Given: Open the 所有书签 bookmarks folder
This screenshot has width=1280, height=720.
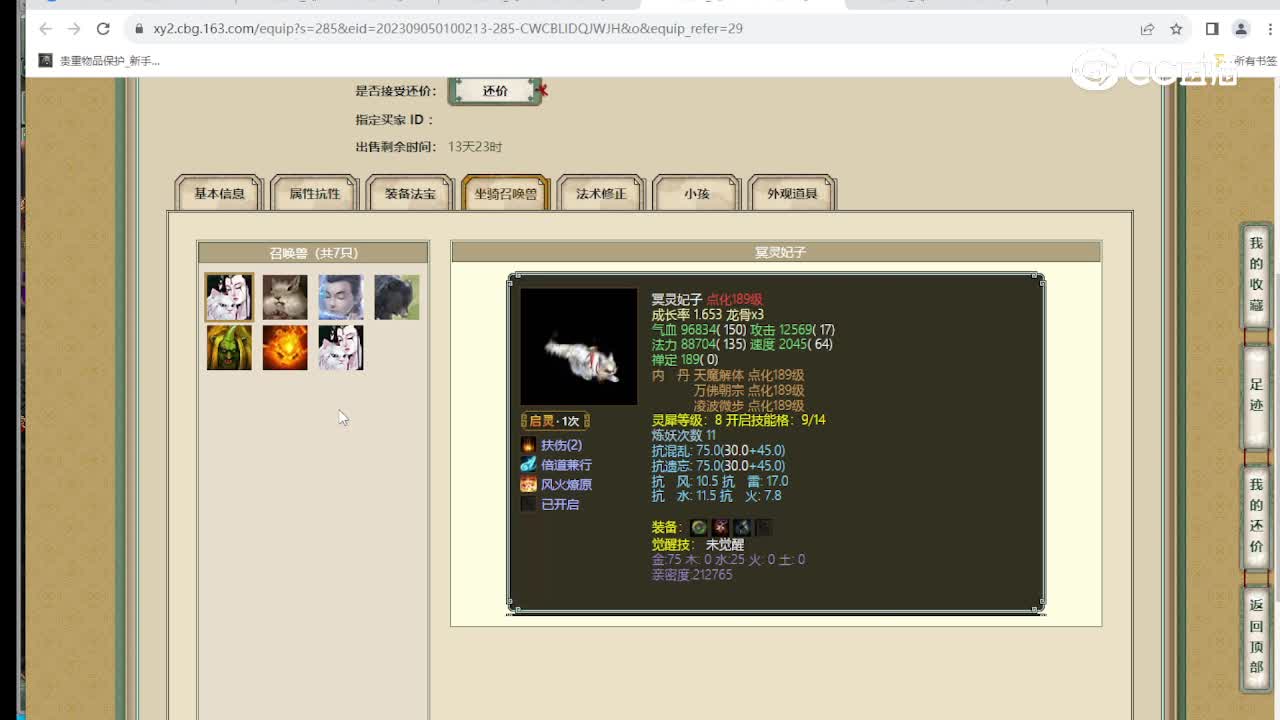Looking at the screenshot, I should [x=1247, y=61].
